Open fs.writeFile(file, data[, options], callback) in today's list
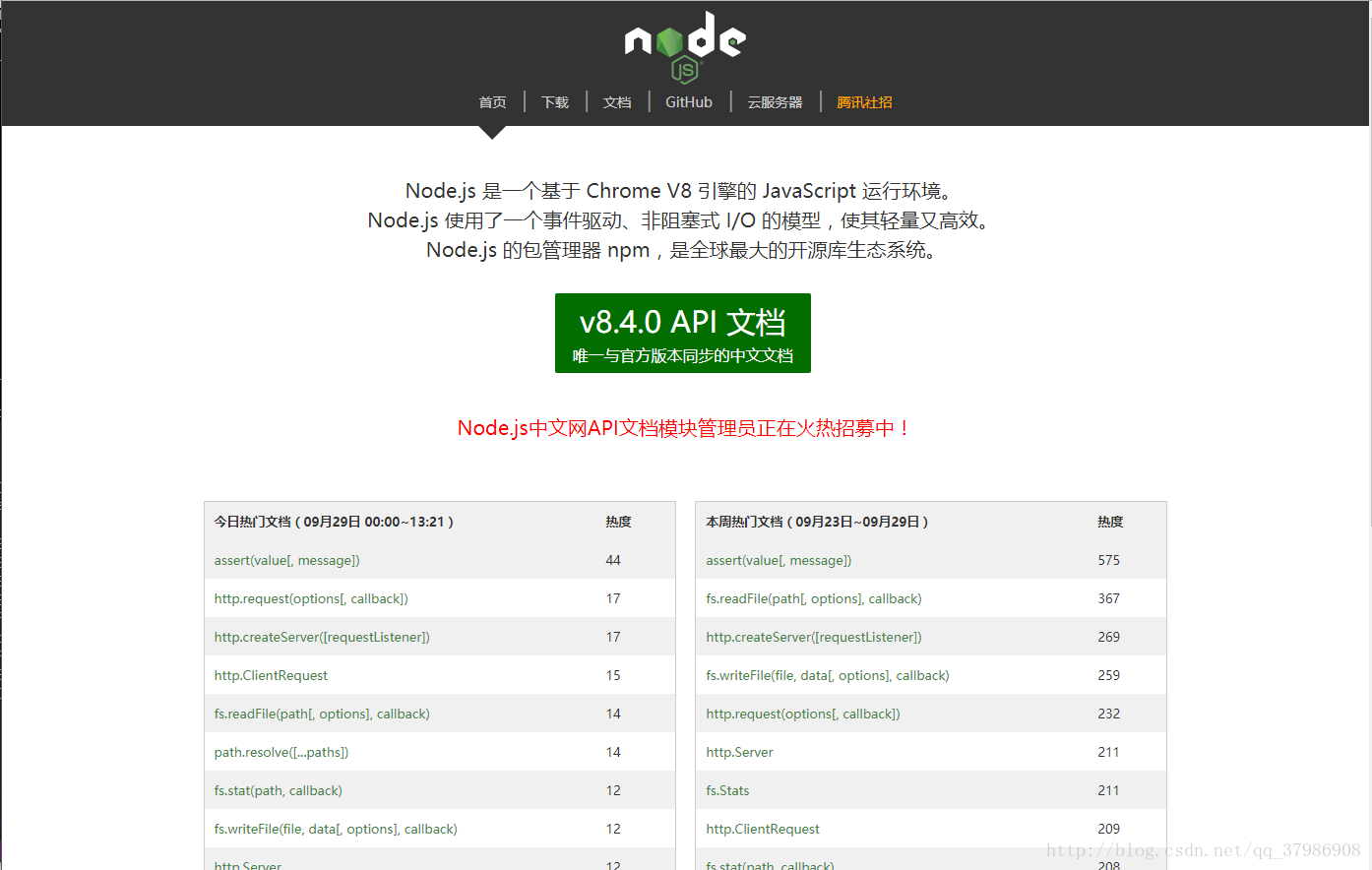Screen dimensions: 1372x870 coord(336,829)
